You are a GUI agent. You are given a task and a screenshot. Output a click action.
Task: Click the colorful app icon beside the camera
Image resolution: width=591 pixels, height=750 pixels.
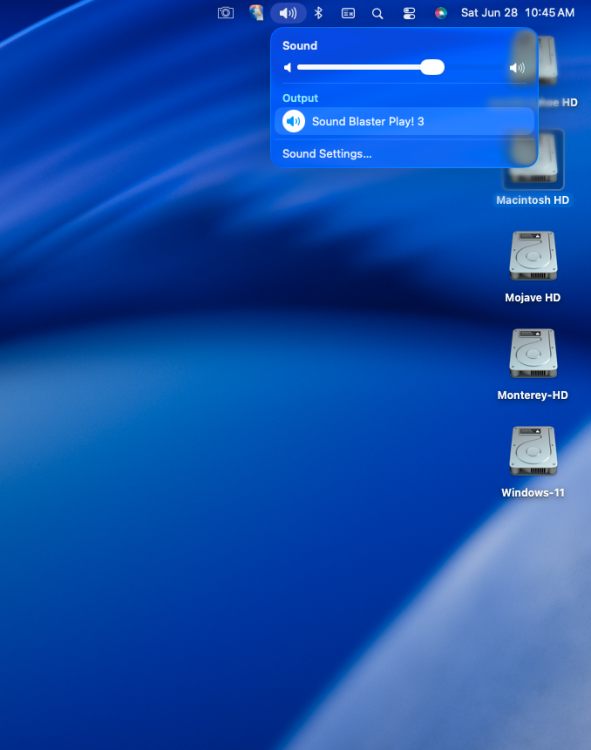click(x=256, y=12)
